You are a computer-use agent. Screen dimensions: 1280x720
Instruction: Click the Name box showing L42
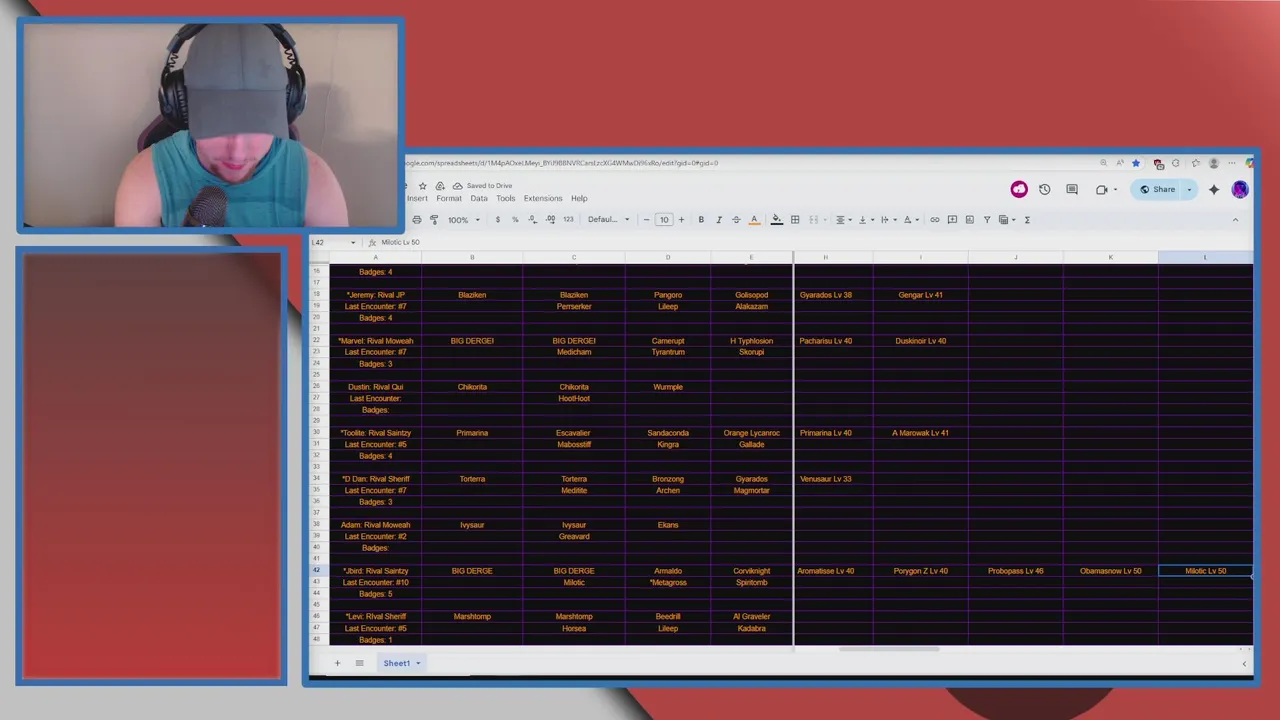pos(332,242)
